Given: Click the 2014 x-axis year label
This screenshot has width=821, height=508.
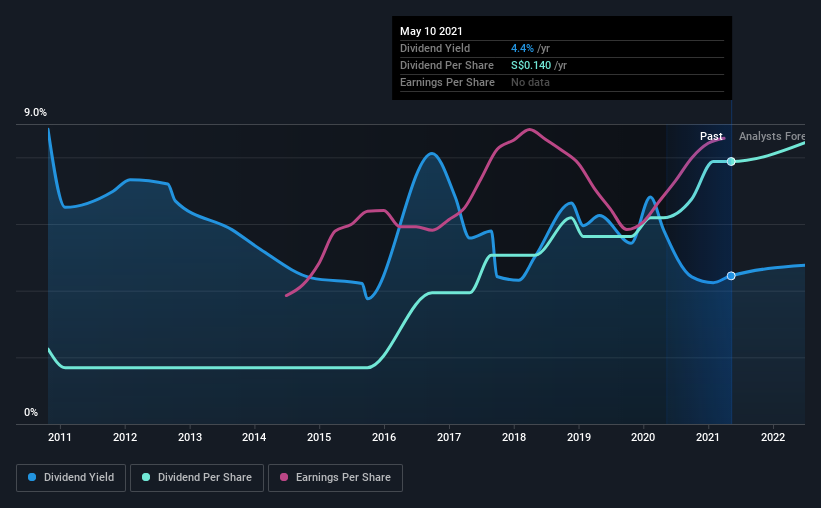Looking at the screenshot, I should (x=254, y=437).
